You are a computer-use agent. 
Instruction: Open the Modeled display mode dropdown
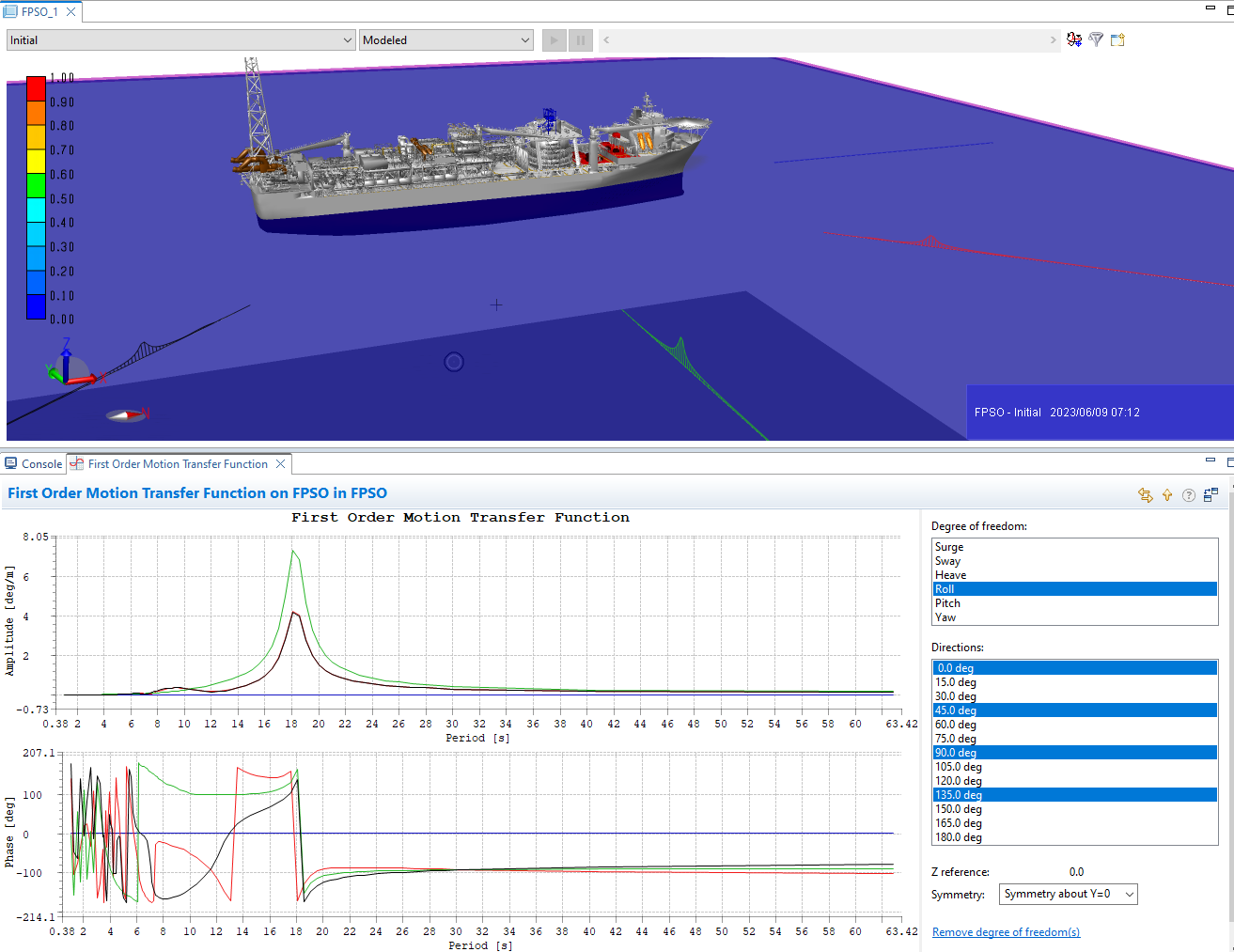(x=445, y=39)
